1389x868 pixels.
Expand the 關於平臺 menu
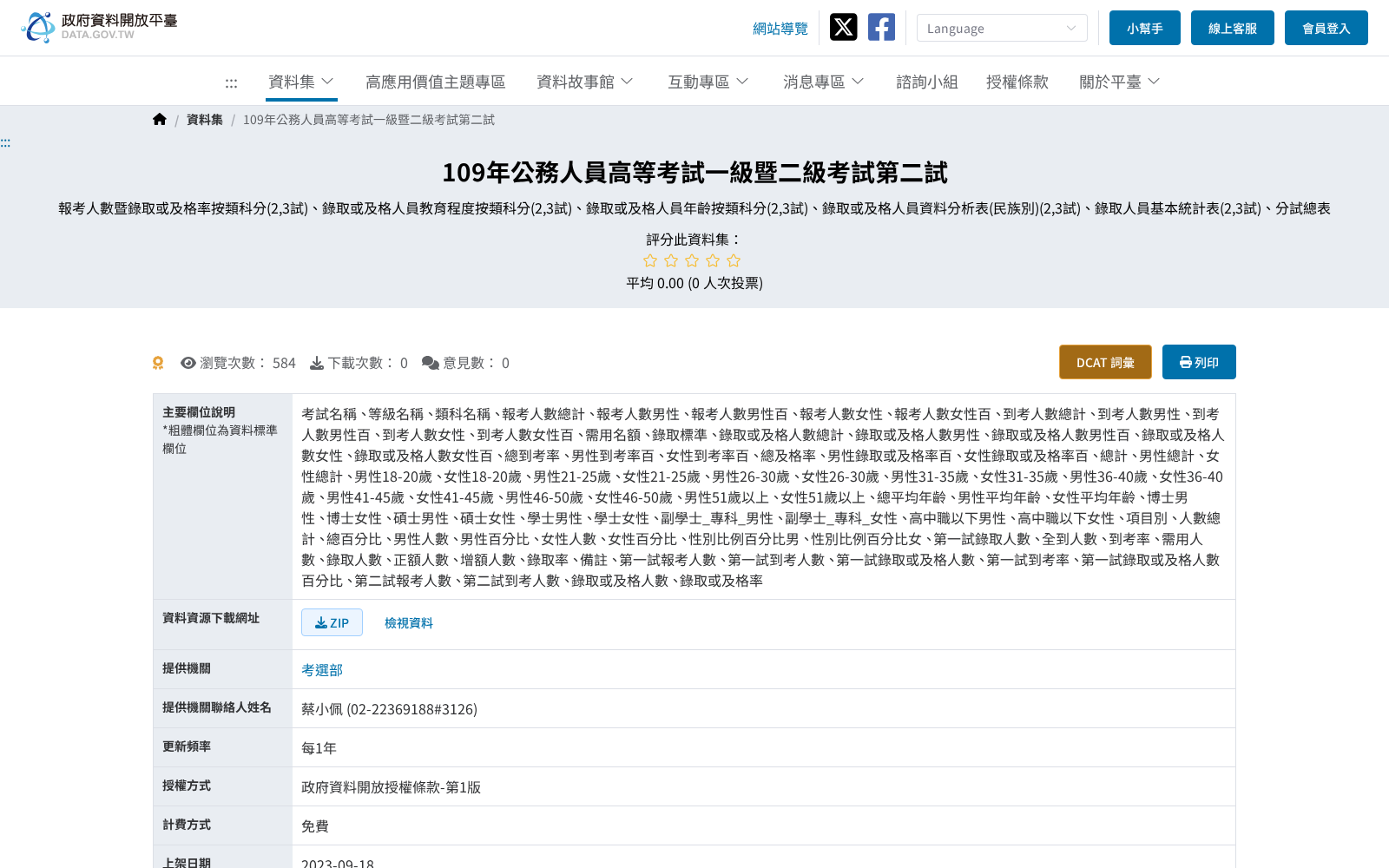pyautogui.click(x=1120, y=82)
